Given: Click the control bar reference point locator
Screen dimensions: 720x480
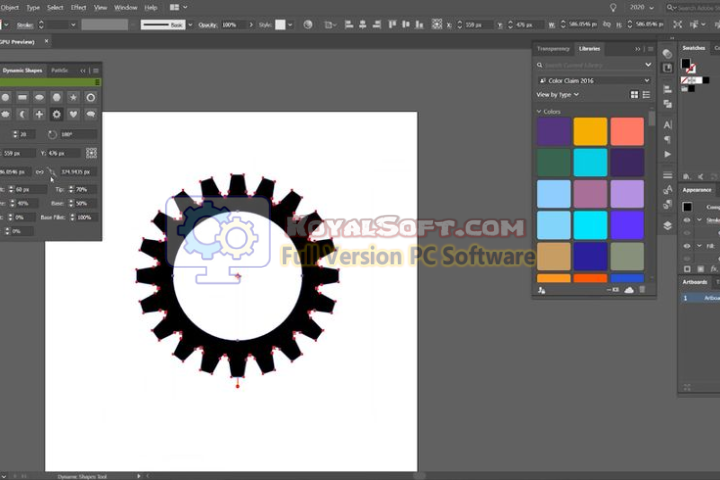Looking at the screenshot, I should [437, 24].
